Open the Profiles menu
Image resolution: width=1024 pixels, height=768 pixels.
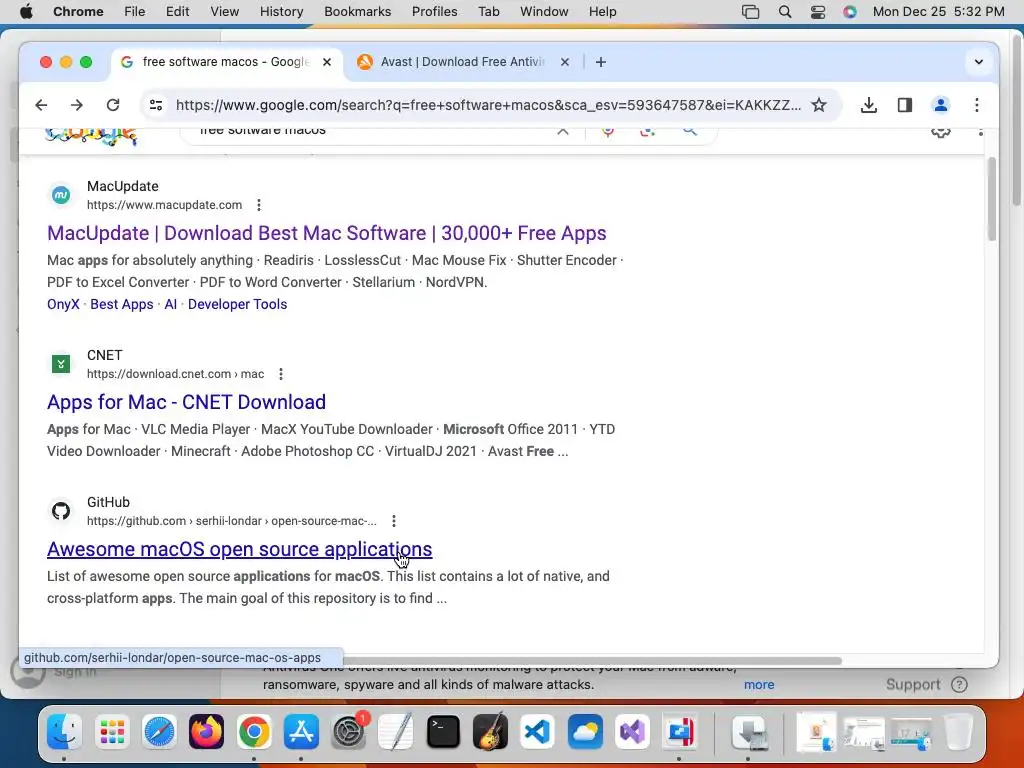pos(434,12)
